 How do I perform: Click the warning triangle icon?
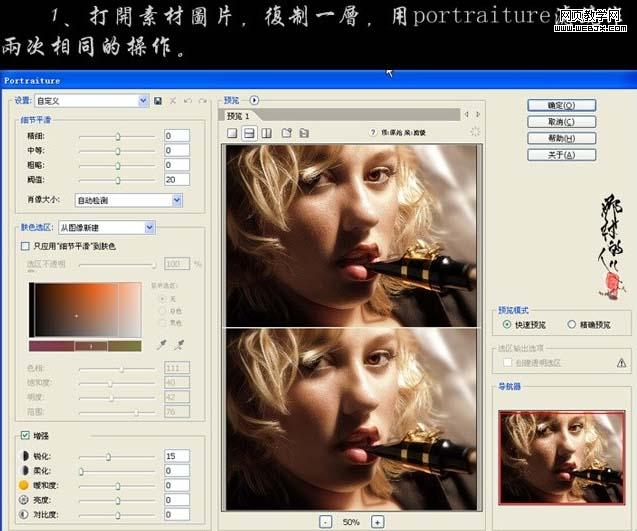tap(621, 363)
